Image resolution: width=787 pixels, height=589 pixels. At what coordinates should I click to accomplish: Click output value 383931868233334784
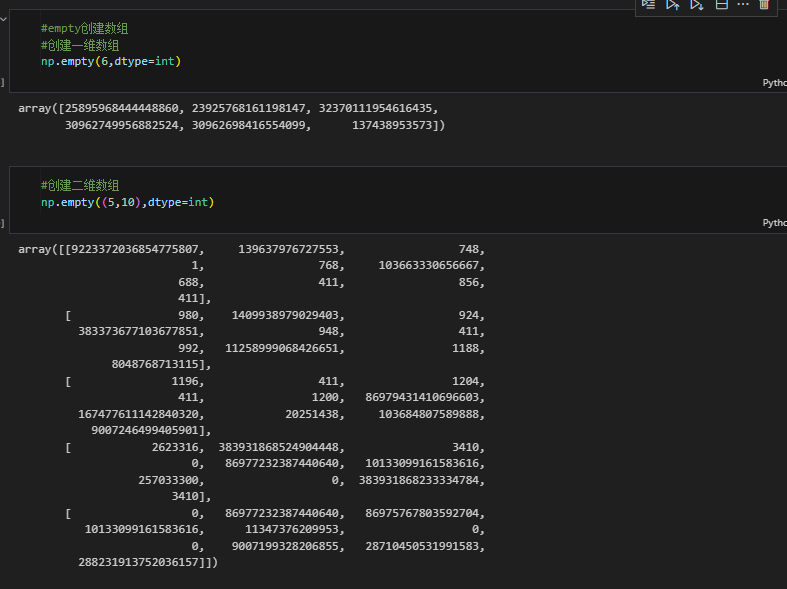[x=419, y=480]
